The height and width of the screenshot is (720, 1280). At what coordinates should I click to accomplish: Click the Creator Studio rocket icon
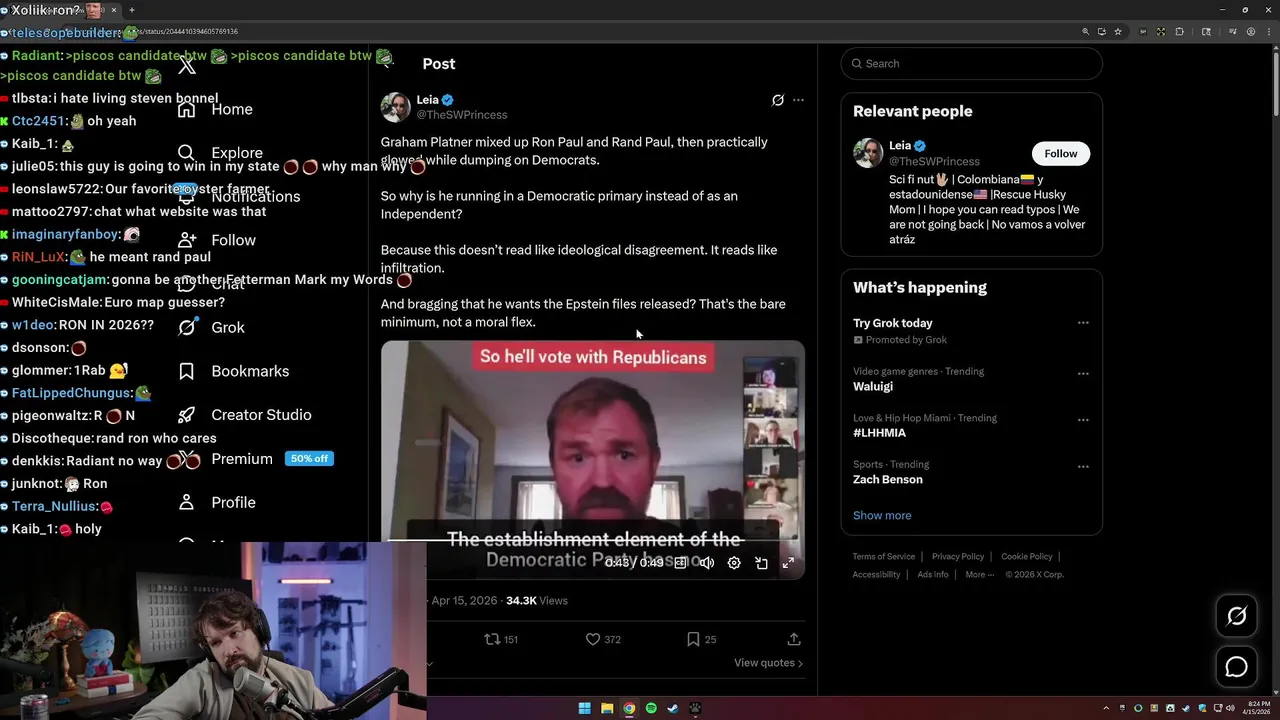[186, 414]
